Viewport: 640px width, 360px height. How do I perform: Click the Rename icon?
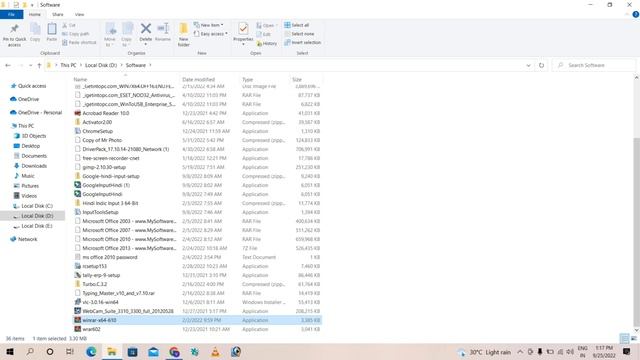tap(163, 29)
